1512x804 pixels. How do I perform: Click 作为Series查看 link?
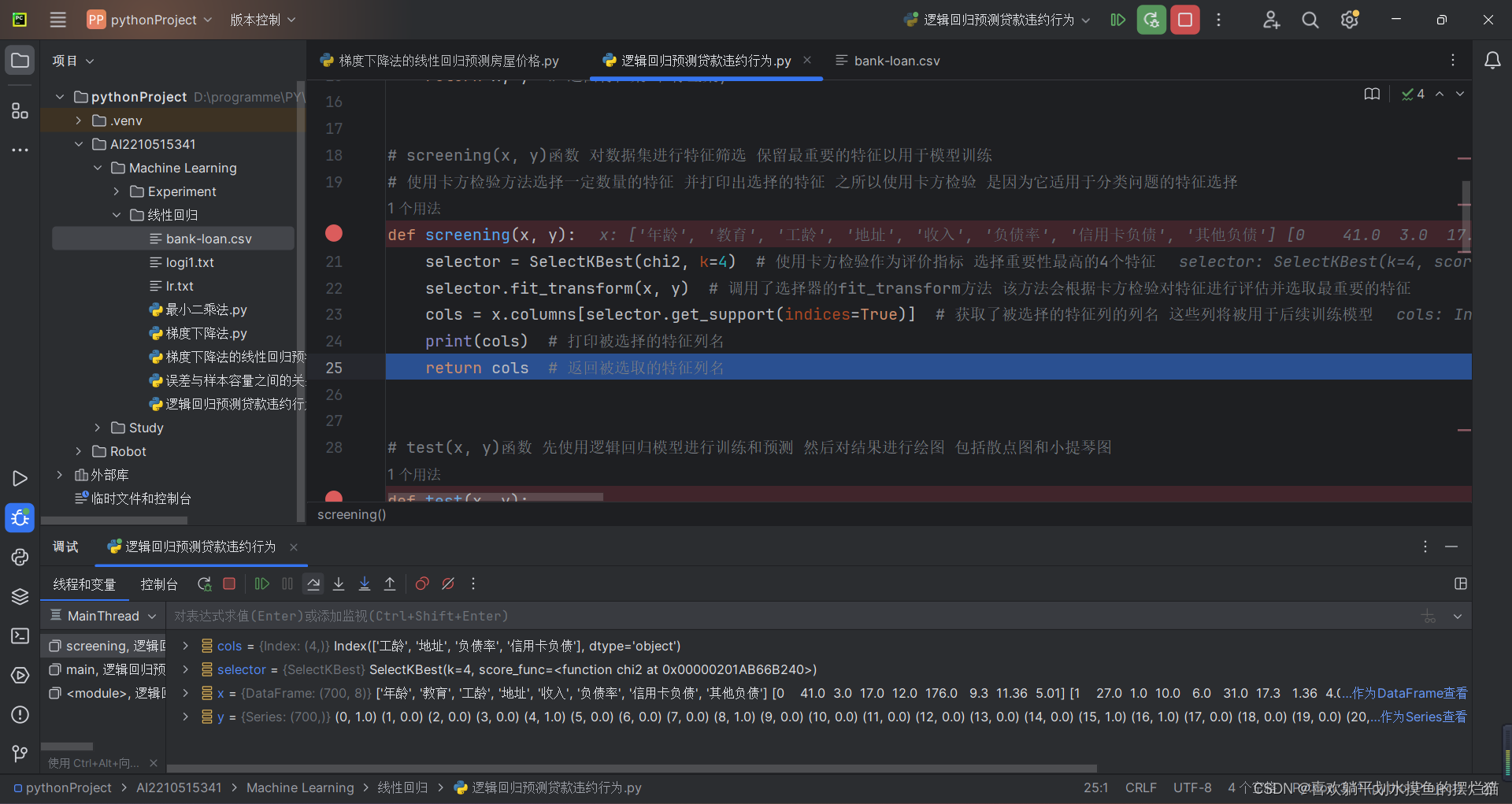coord(1423,717)
